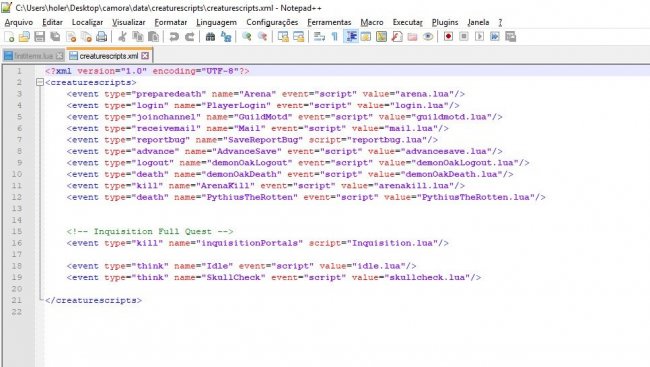650x367 pixels.
Task: Click the text "guildmotd.lua"
Action: [451, 117]
